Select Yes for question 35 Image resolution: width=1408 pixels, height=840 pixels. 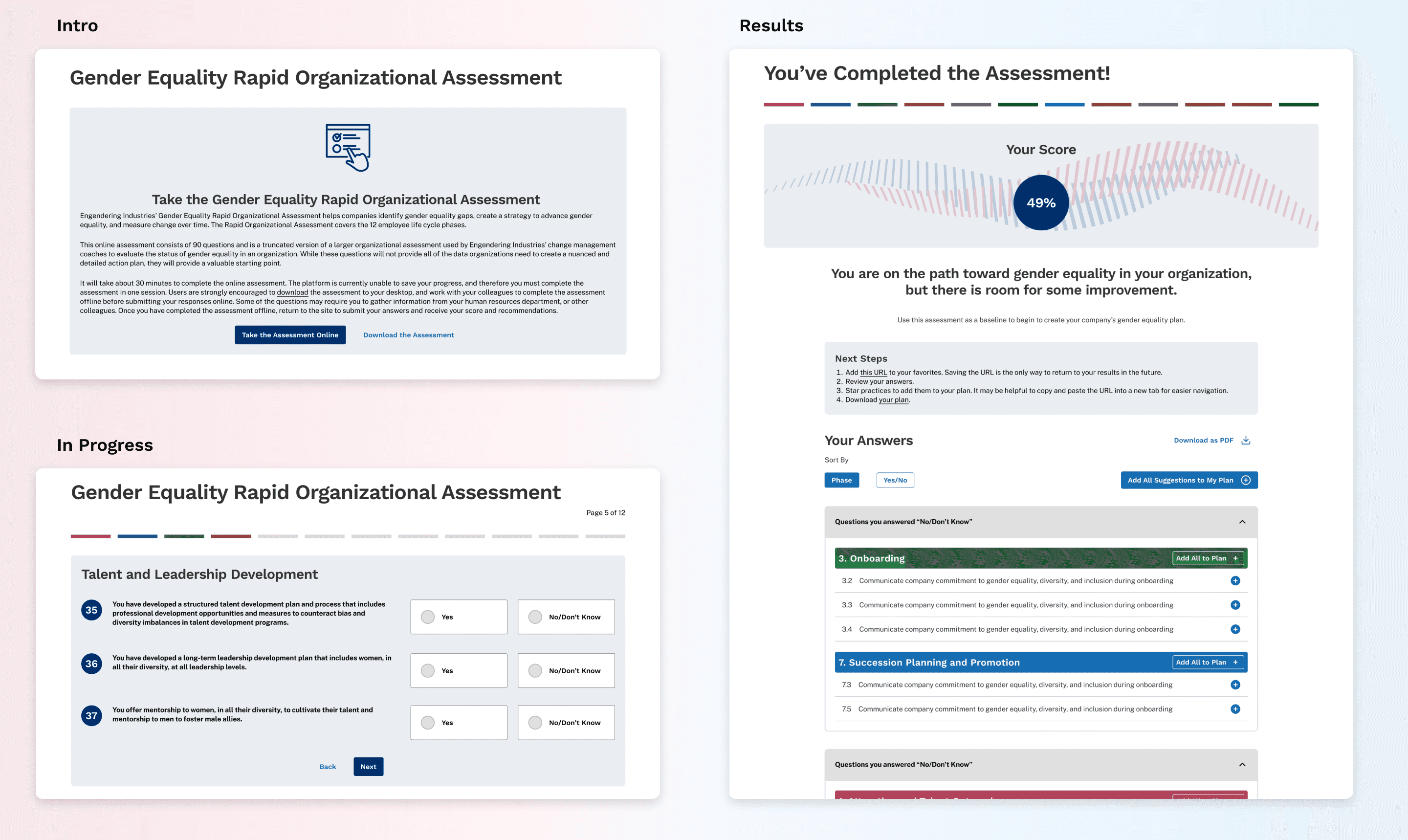[428, 617]
